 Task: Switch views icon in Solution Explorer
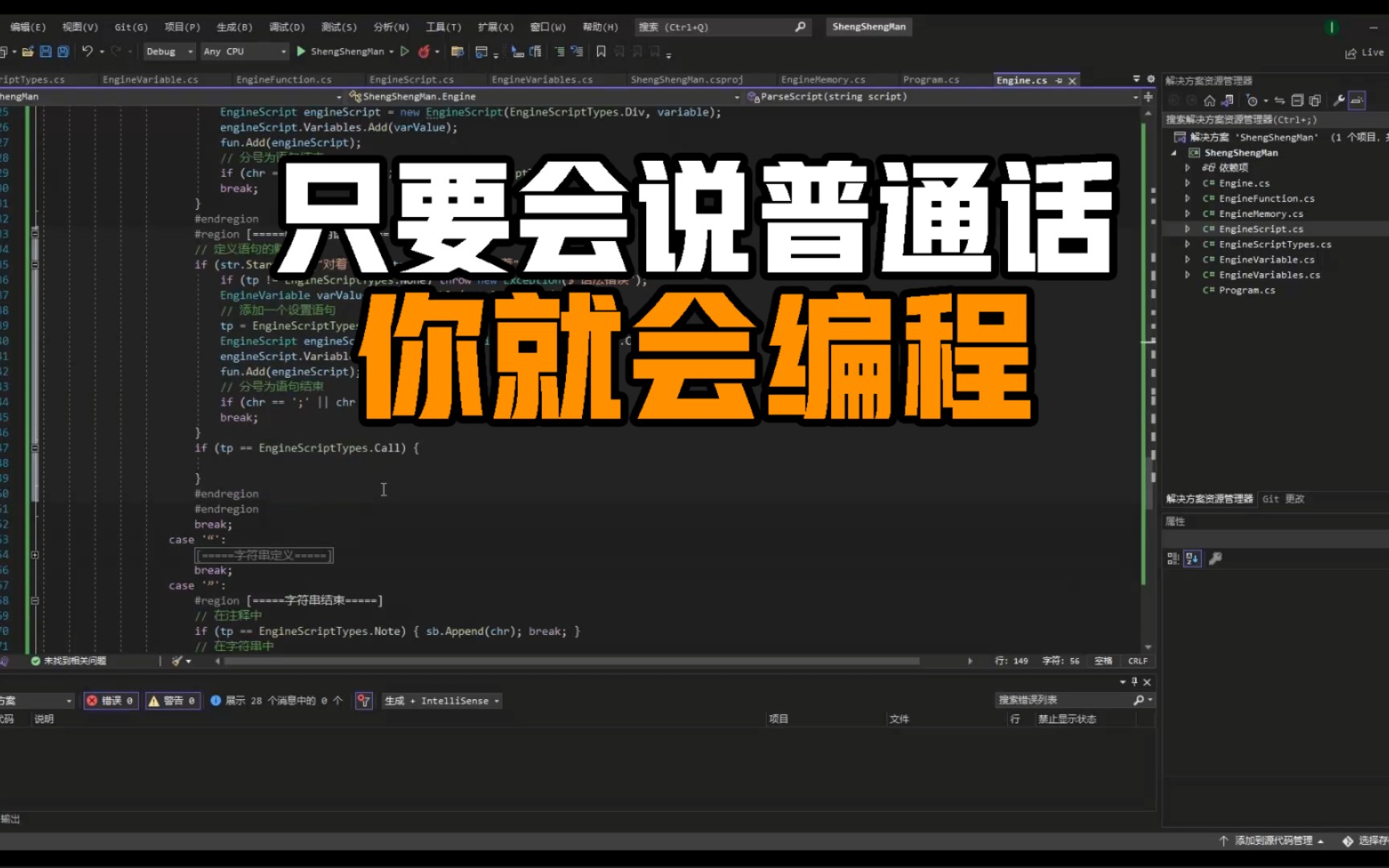click(1227, 100)
